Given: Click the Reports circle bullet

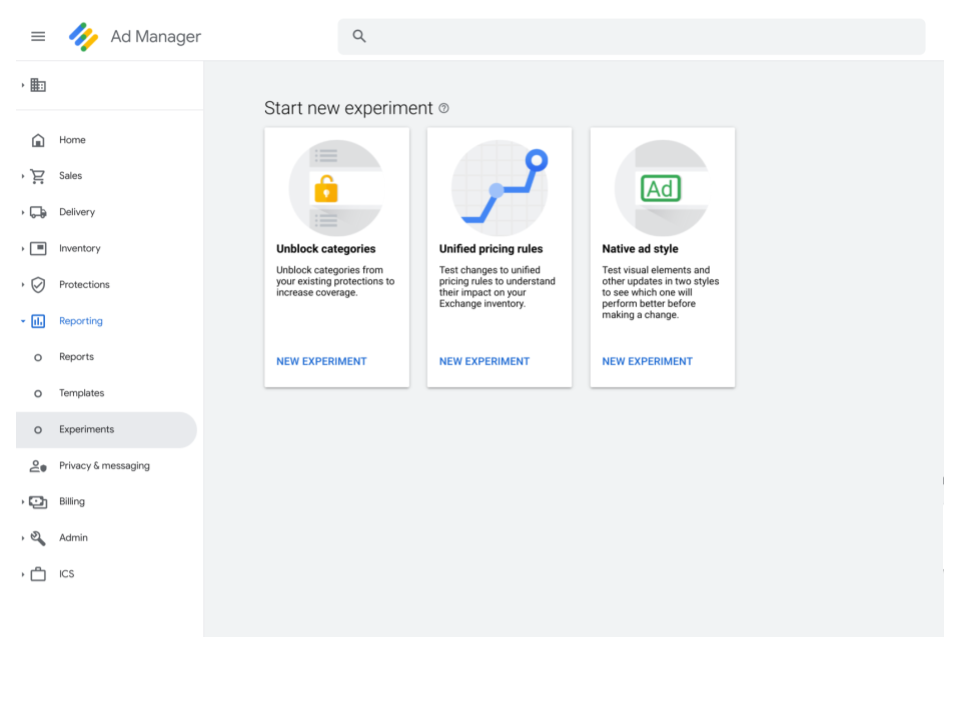Looking at the screenshot, I should tap(38, 358).
